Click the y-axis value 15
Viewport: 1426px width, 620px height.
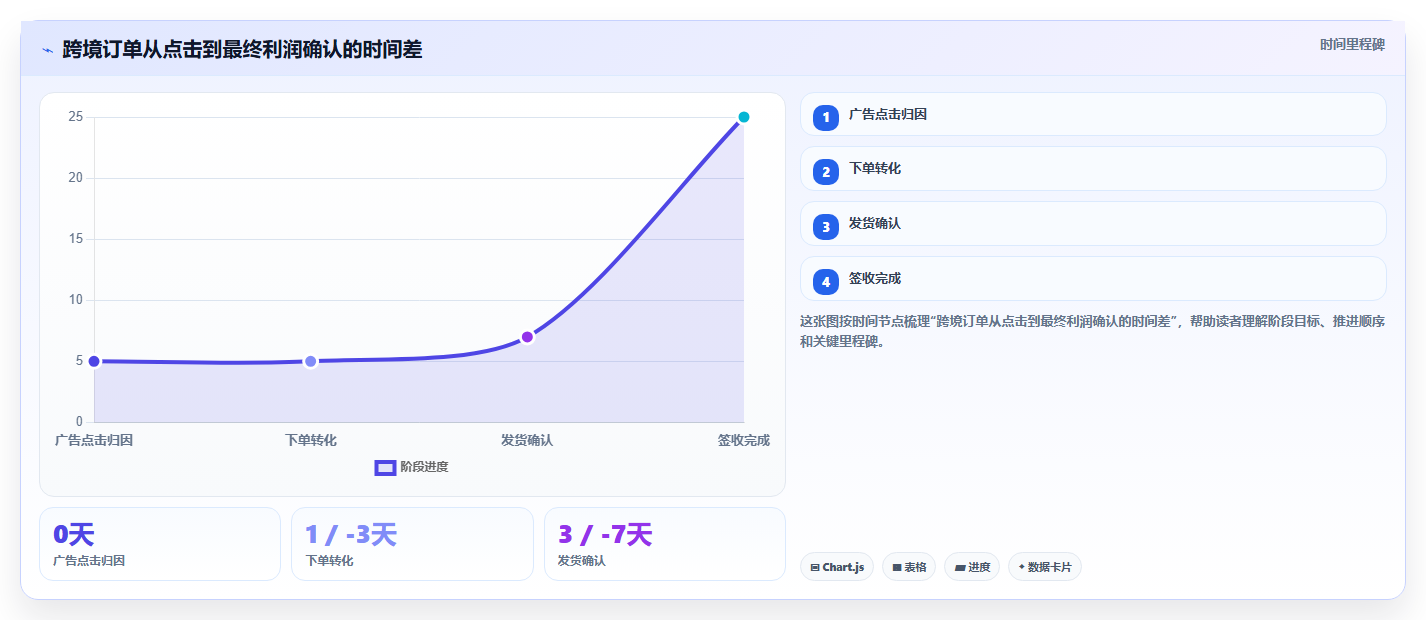75,239
